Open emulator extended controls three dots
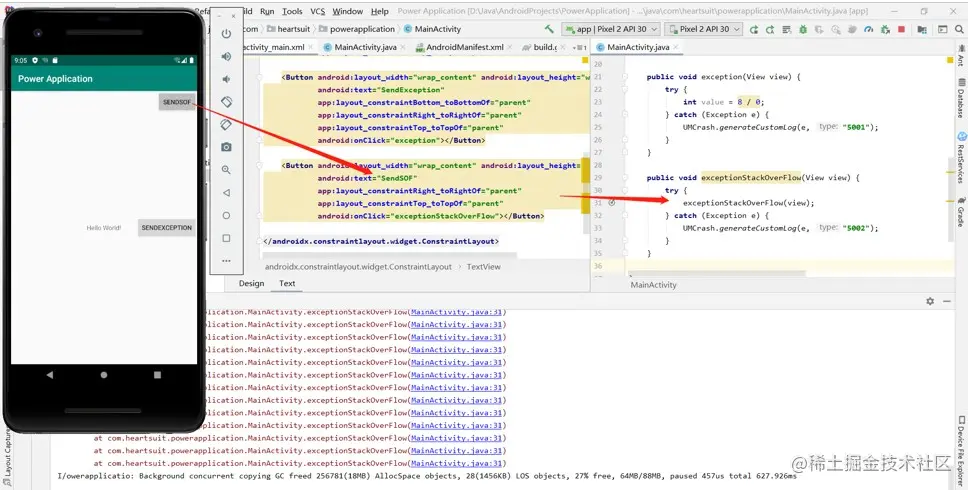 tap(227, 261)
